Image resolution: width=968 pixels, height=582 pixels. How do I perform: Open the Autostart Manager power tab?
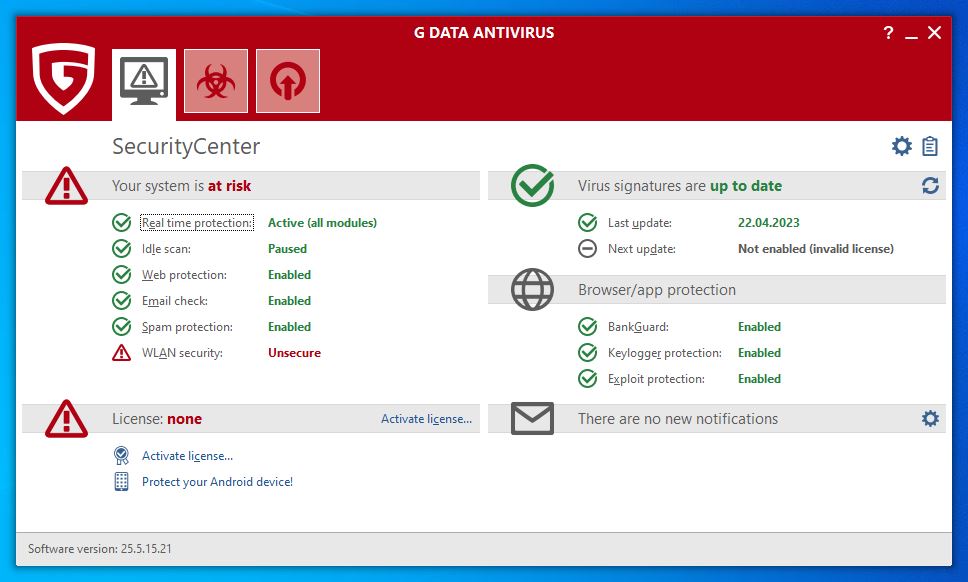pyautogui.click(x=288, y=81)
